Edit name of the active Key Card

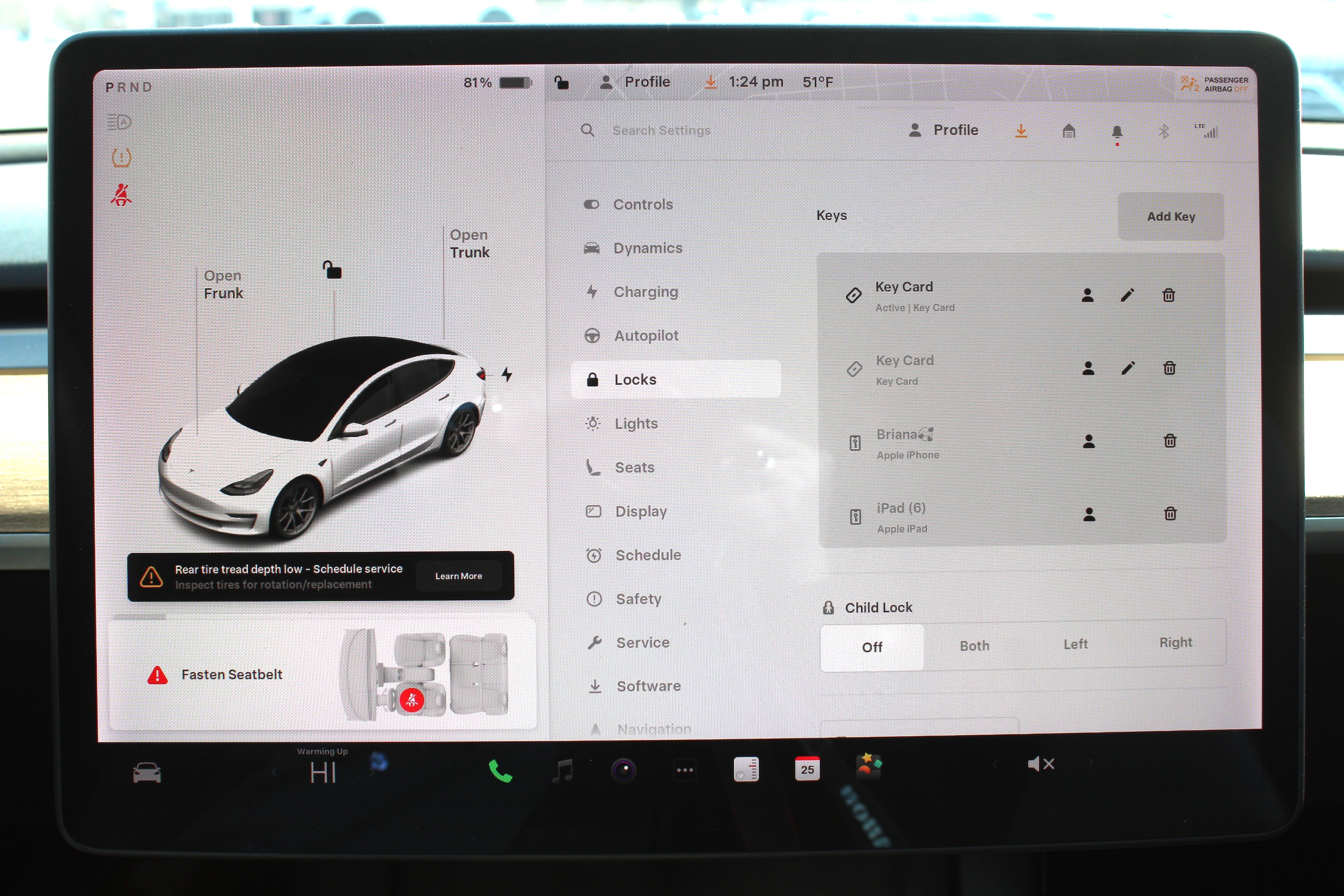point(1127,296)
